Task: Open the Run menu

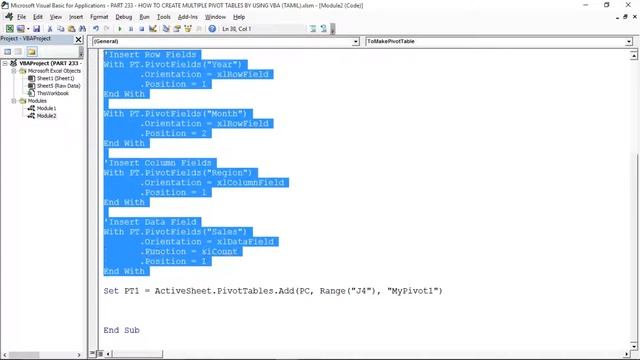Action: pos(144,17)
